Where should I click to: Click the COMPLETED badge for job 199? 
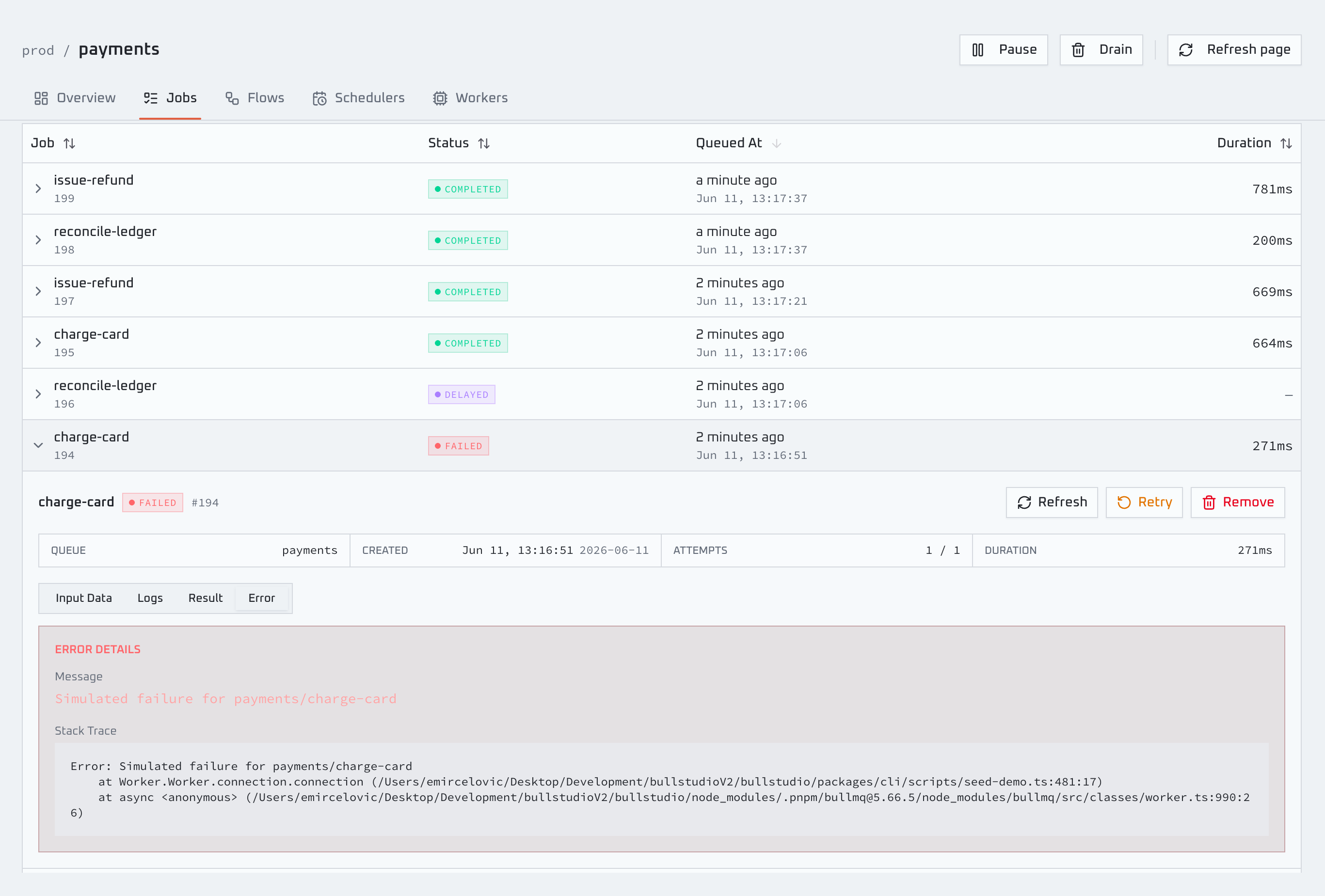(x=467, y=189)
